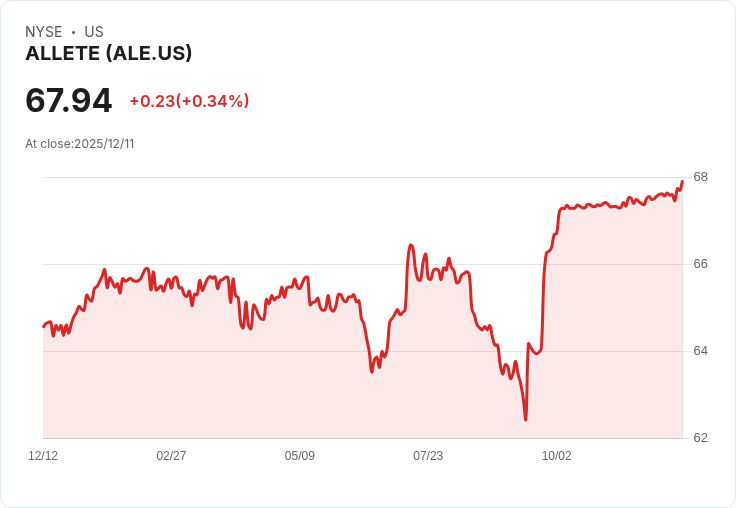
Task: Click the At close:2025/12/11 timestamp
Action: (80, 144)
